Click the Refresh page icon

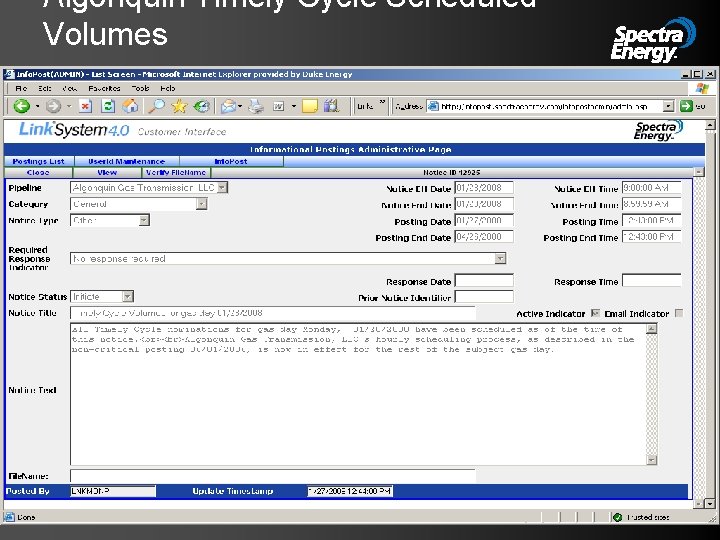pyautogui.click(x=108, y=107)
